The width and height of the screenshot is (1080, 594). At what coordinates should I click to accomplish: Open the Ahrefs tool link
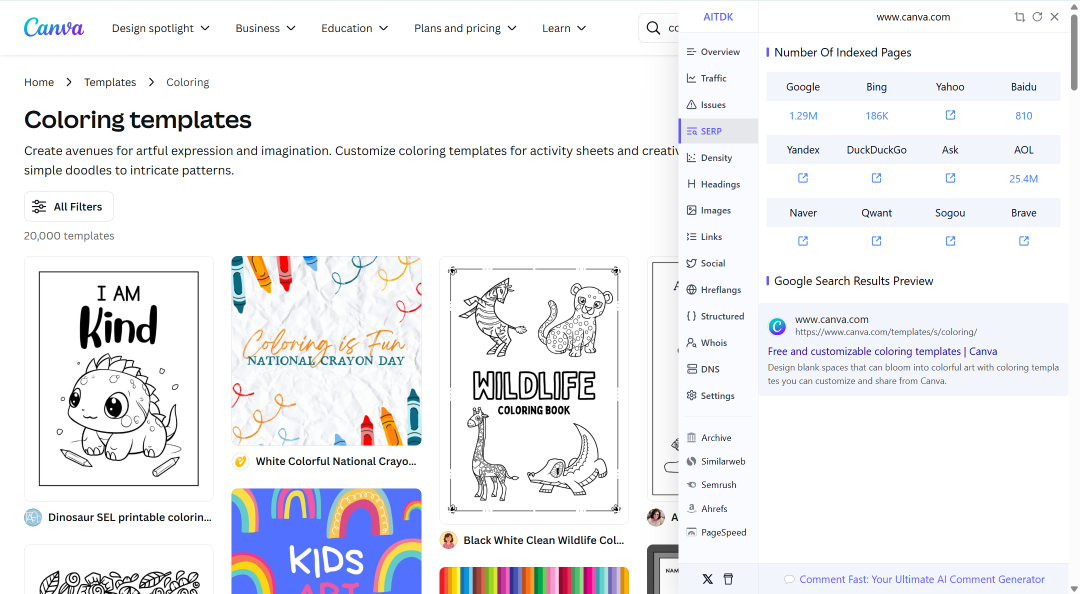[x=707, y=509]
